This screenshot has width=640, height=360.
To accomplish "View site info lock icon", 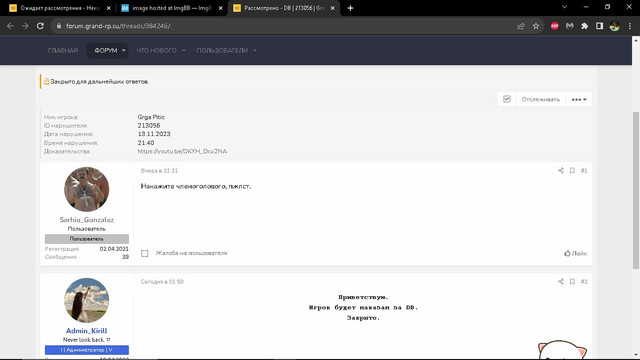I will point(59,26).
